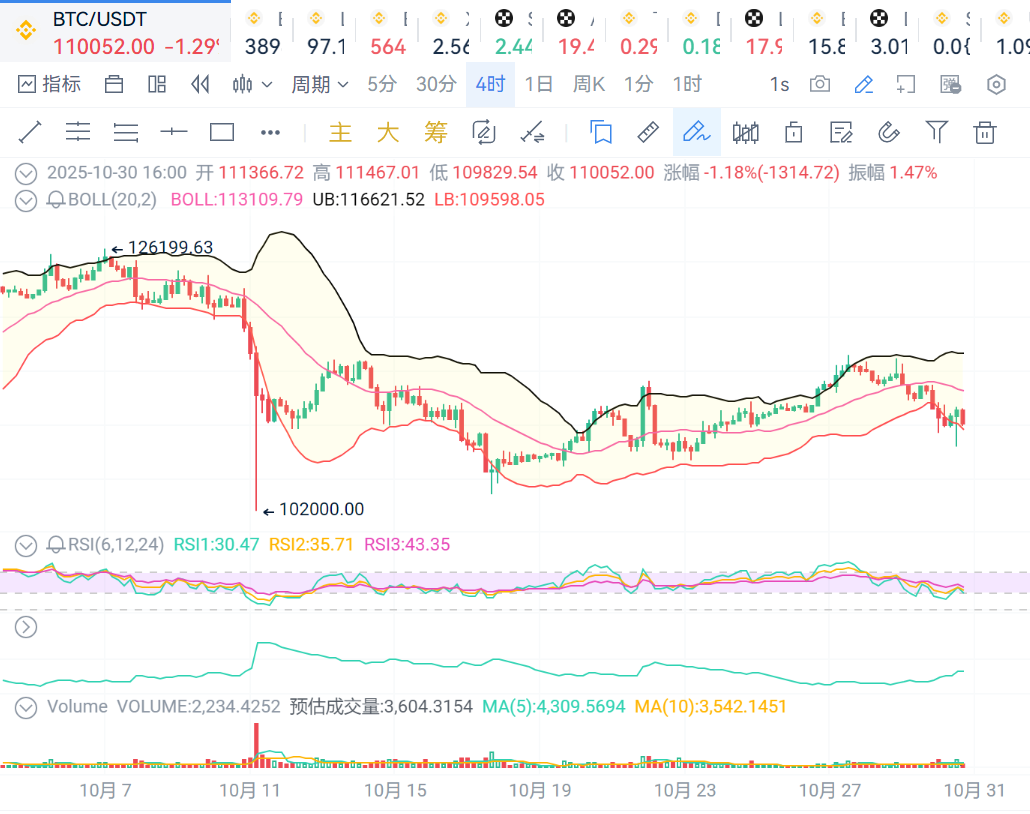This screenshot has height=814, width=1030.
Task: Collapse the Volume indicator panel
Action: (27, 707)
